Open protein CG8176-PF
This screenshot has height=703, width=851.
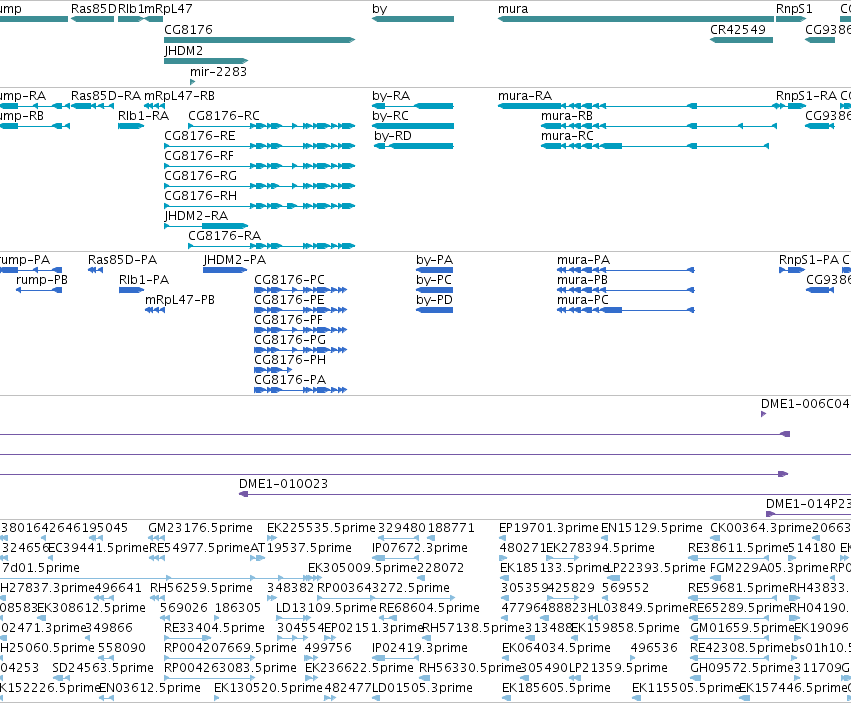point(301,330)
